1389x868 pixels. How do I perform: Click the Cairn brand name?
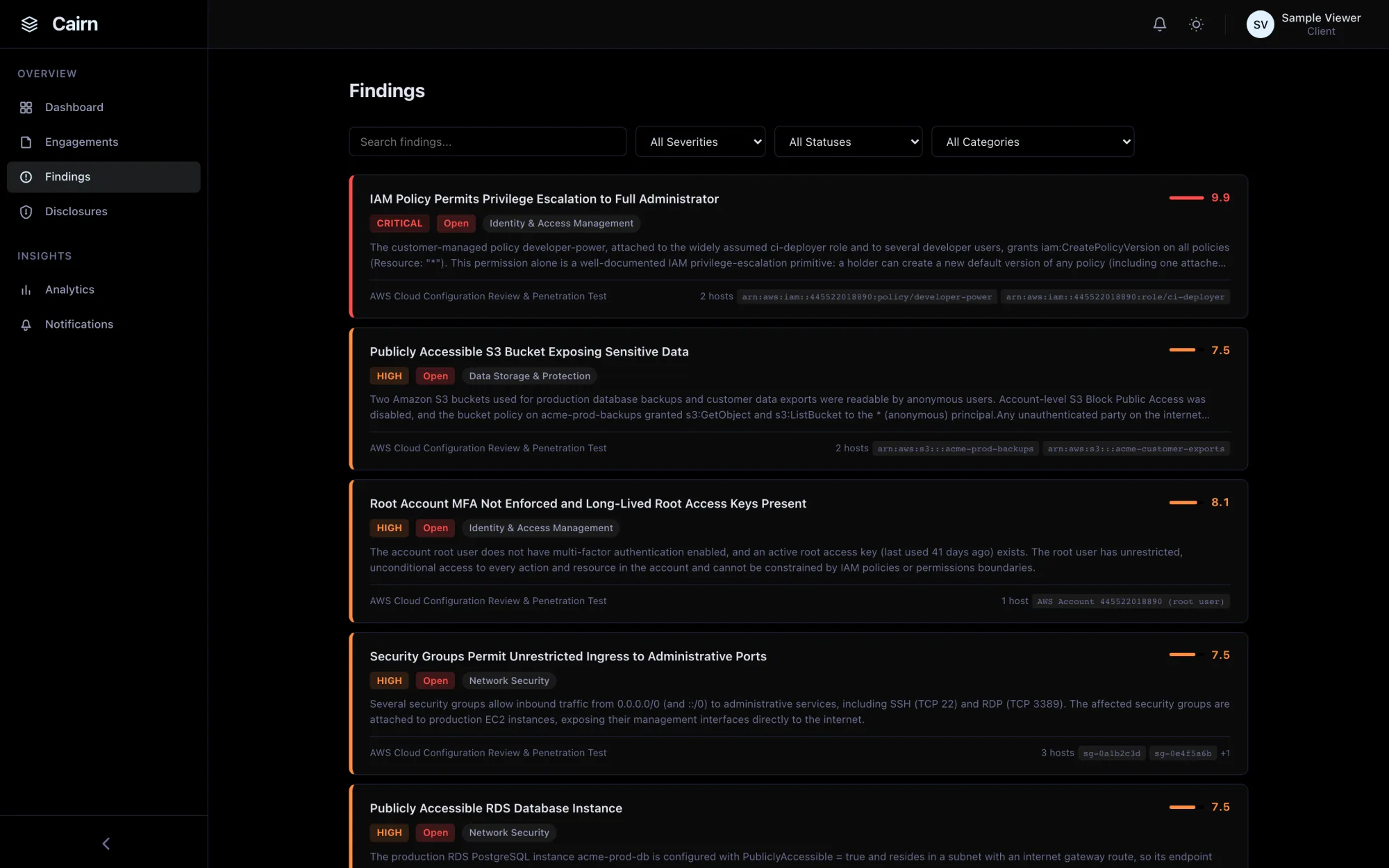point(75,24)
